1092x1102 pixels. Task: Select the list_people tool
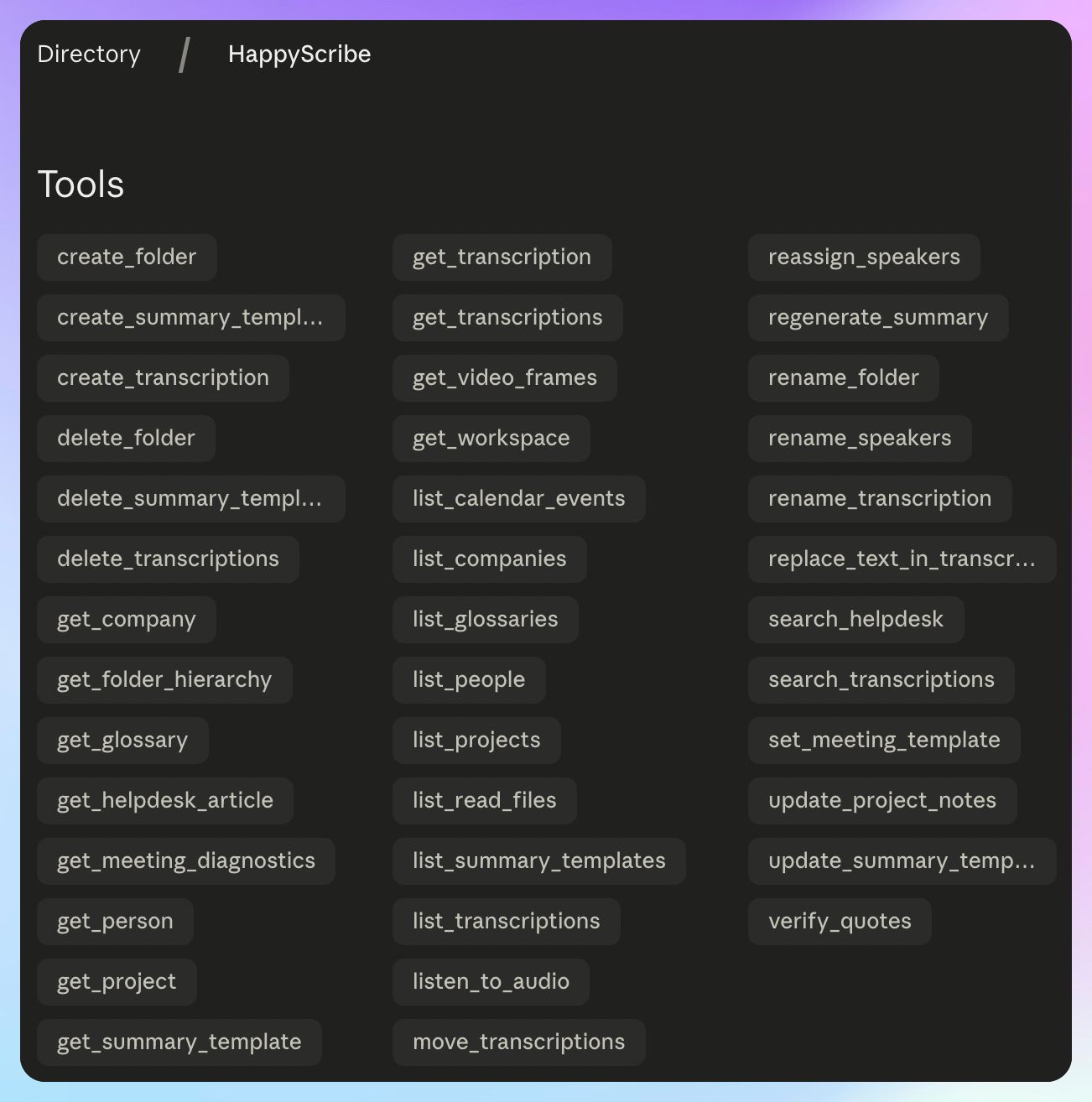pyautogui.click(x=469, y=680)
